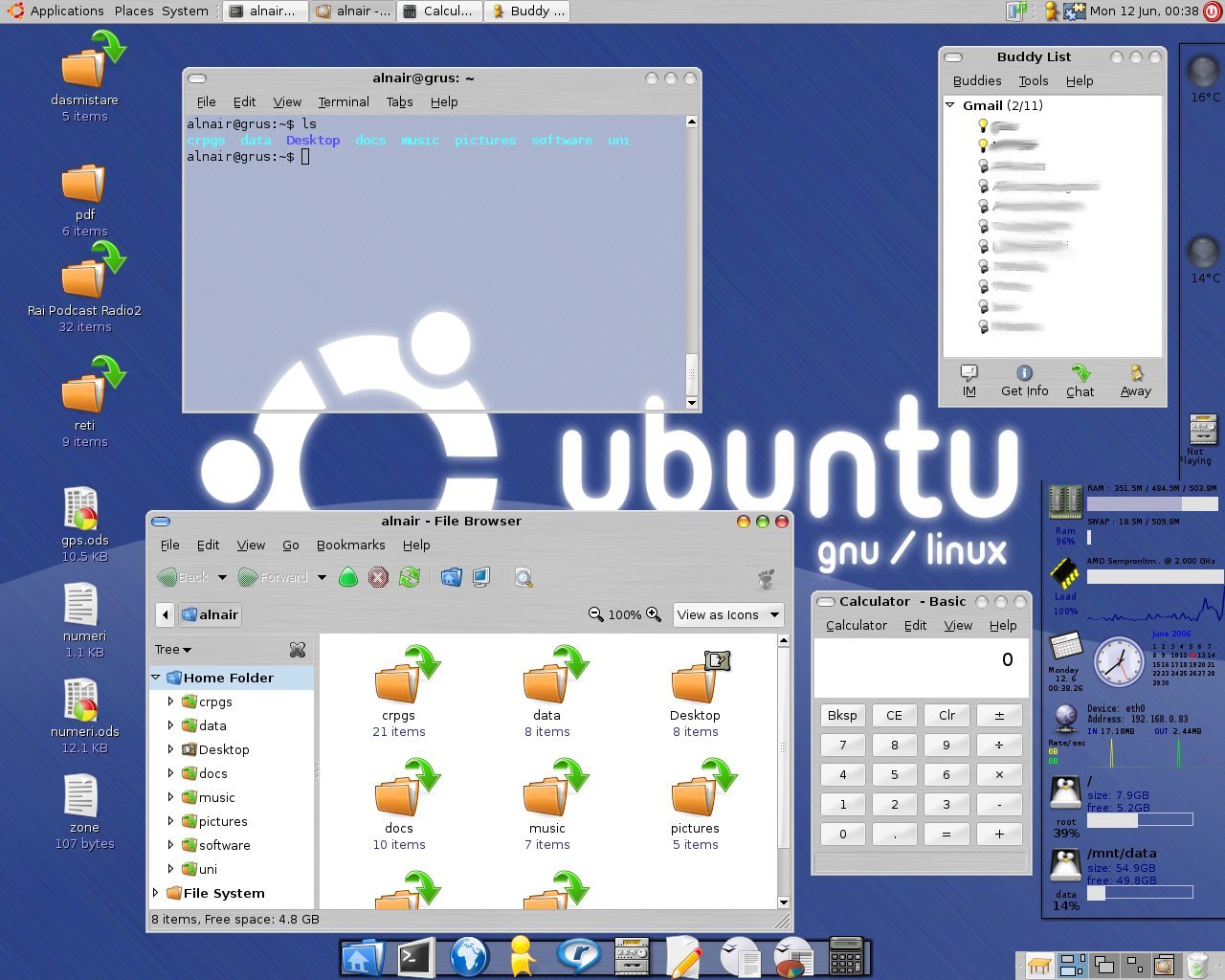Screen dimensions: 1225x980
Task: Open the Back history dropdown arrow
Action: tap(222, 577)
